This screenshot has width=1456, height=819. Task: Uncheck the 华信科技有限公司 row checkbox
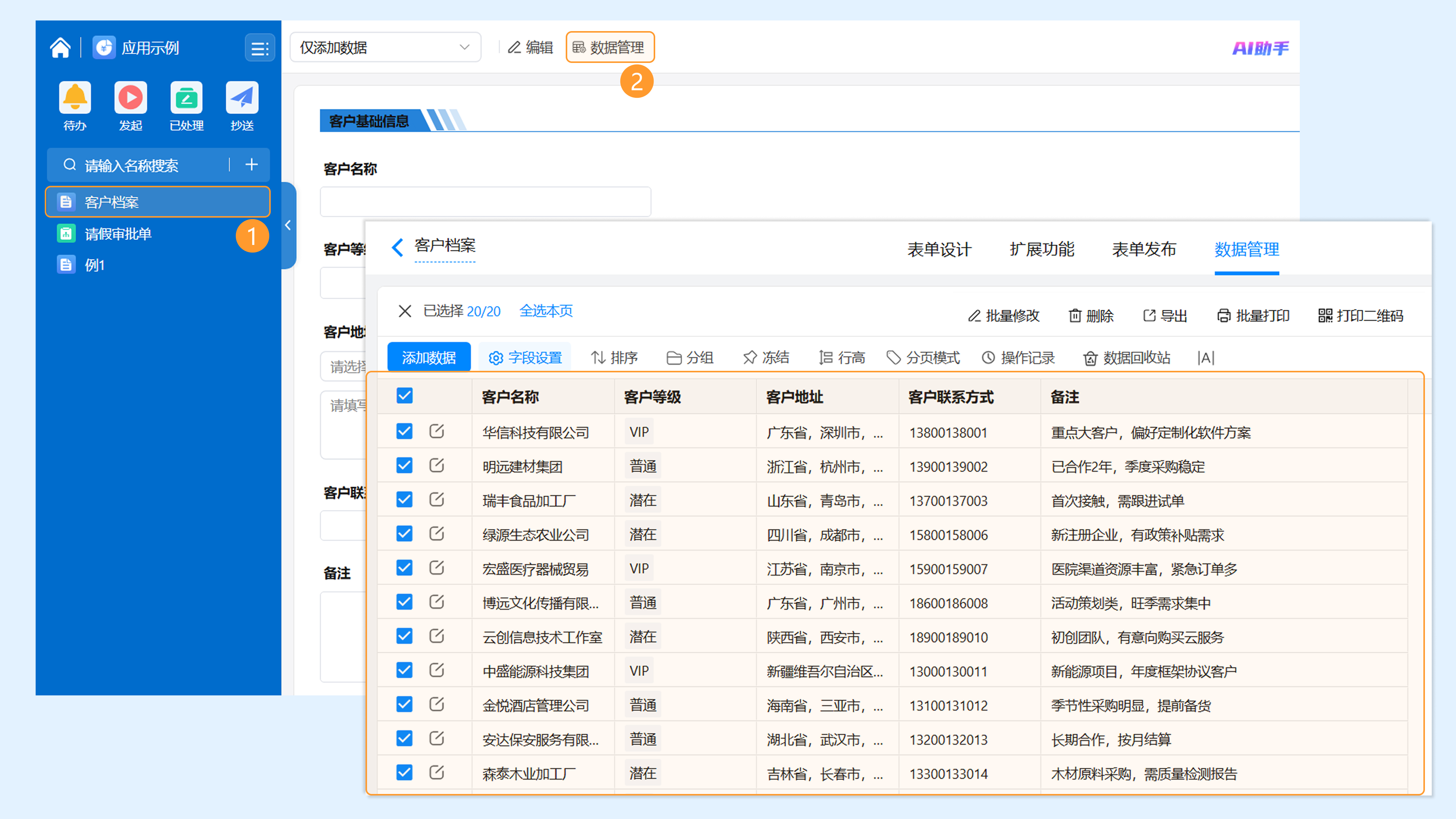coord(405,431)
